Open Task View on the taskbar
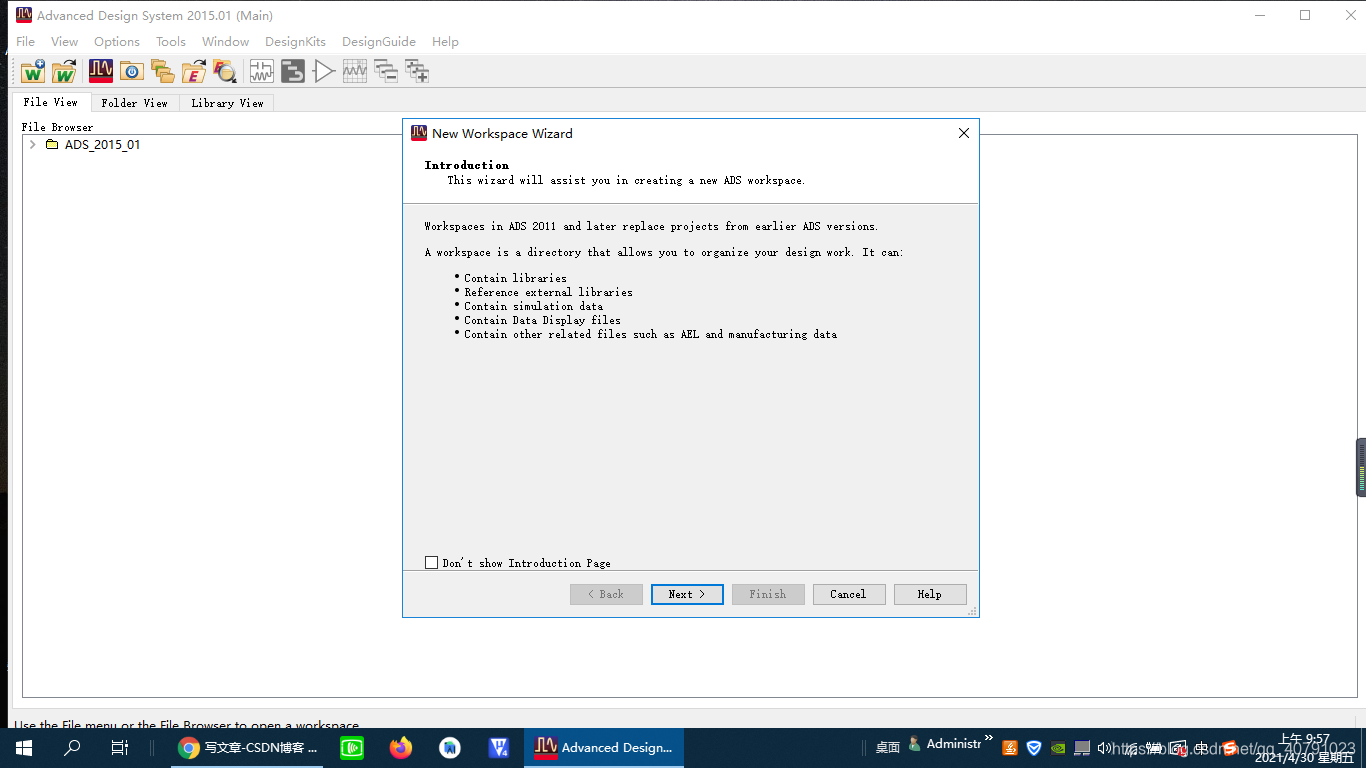Image resolution: width=1366 pixels, height=768 pixels. tap(119, 748)
